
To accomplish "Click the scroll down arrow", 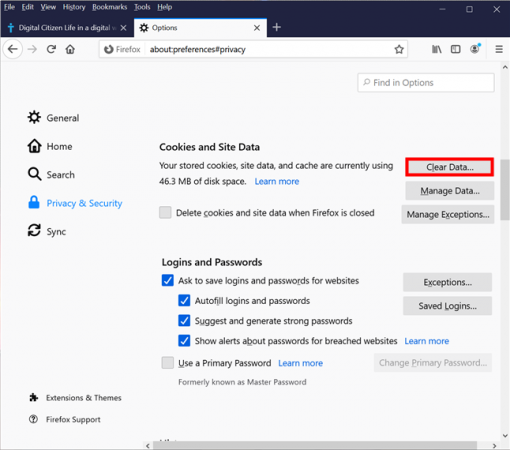I will point(505,436).
